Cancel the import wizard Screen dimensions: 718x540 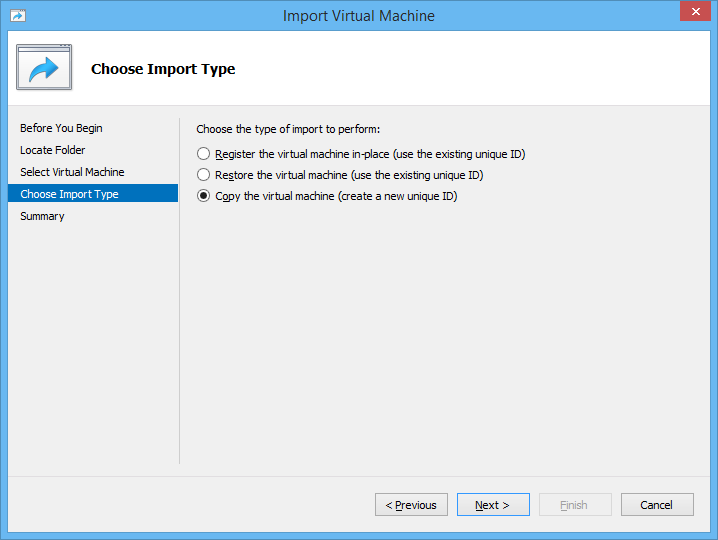pyautogui.click(x=657, y=505)
